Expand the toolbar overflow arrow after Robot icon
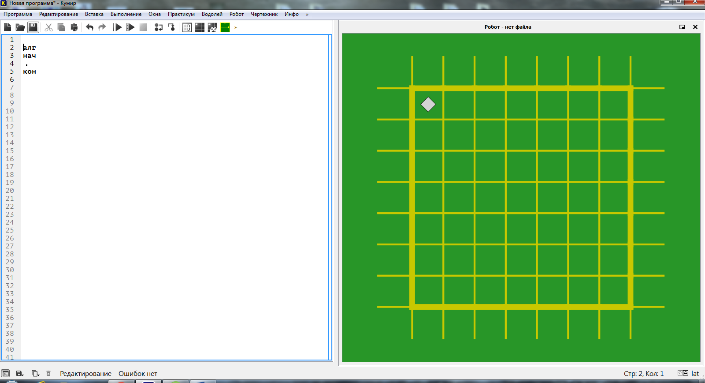 236,27
